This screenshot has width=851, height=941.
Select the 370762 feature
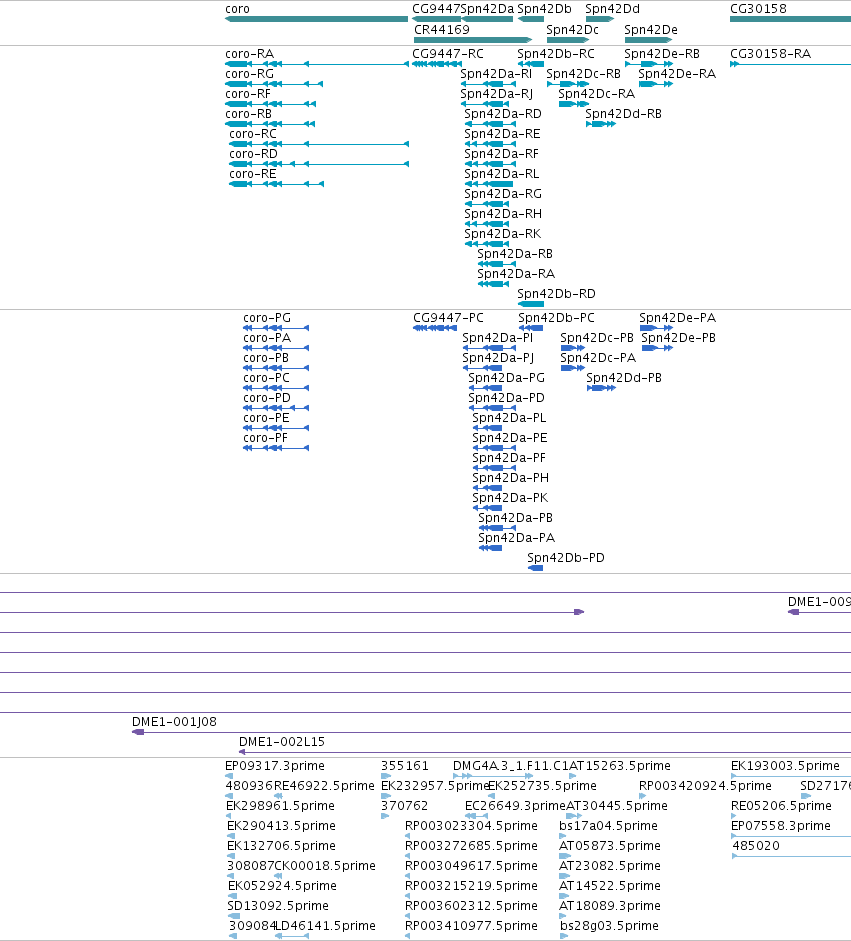tap(386, 816)
